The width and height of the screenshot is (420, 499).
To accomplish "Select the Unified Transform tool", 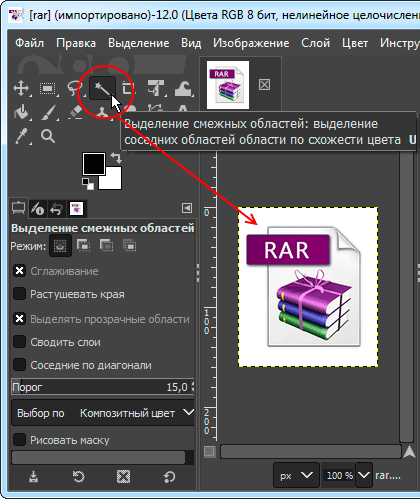I will pos(156,88).
